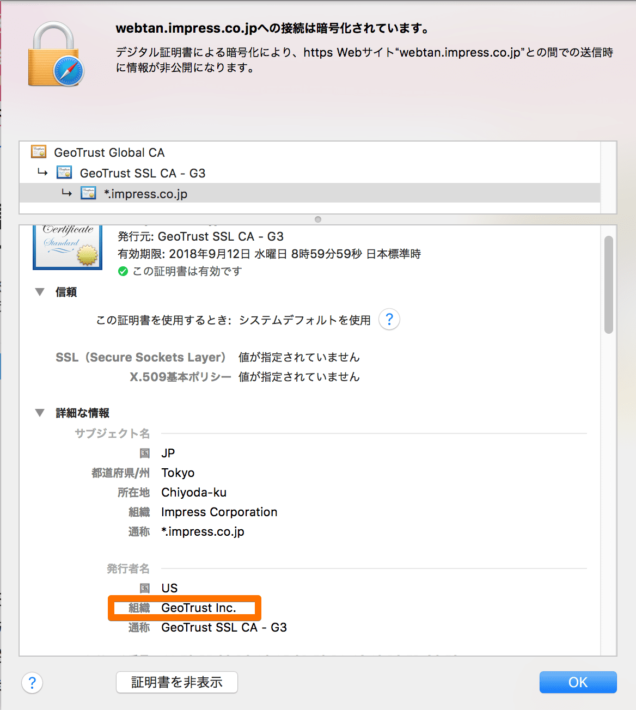Click the encrypted connection title for webtan.impress.co.jp
Image resolution: width=636 pixels, height=710 pixels.
tap(273, 28)
